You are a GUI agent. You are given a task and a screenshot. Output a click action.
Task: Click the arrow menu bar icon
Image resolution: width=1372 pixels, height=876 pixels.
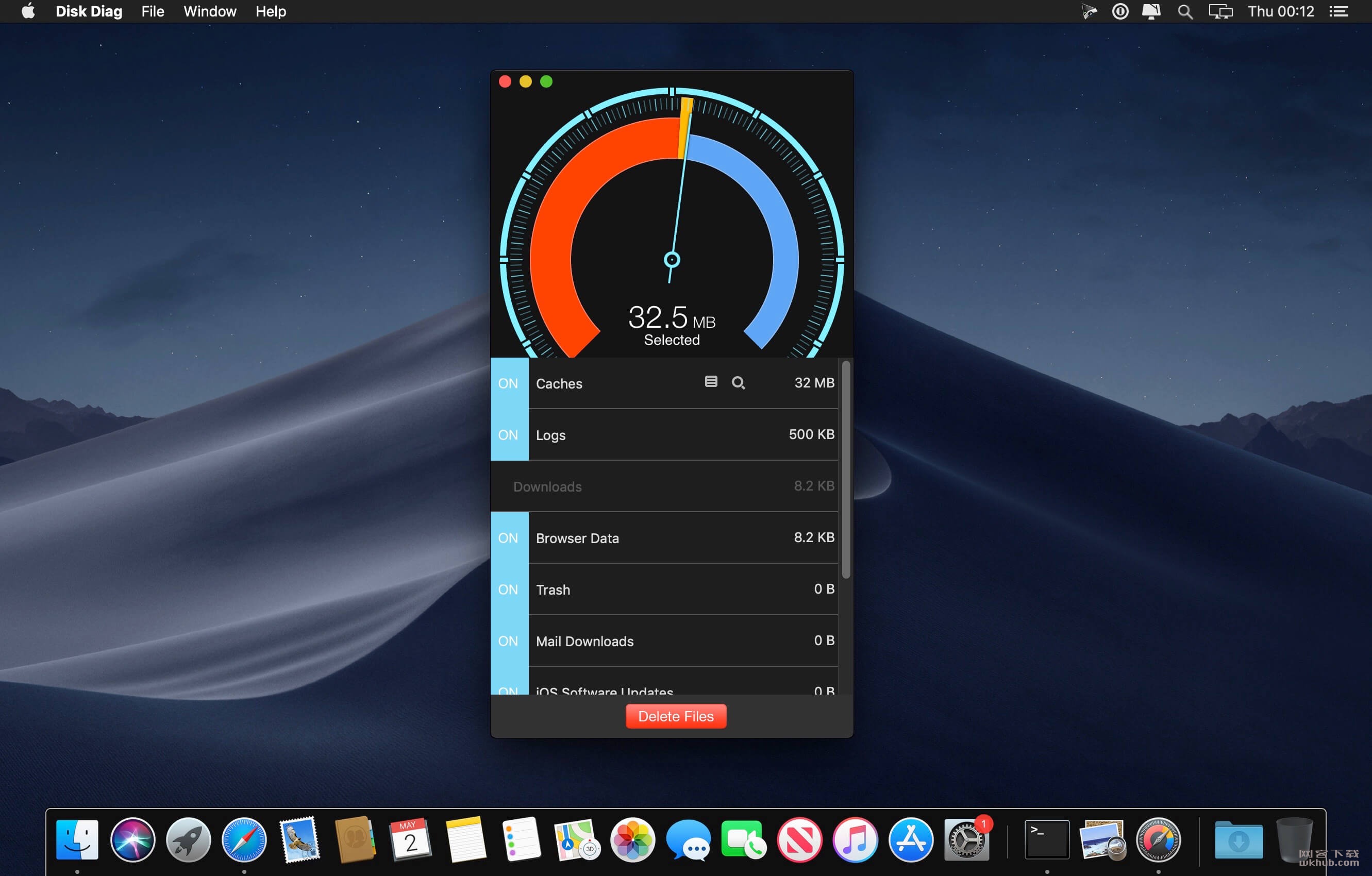pos(1089,11)
